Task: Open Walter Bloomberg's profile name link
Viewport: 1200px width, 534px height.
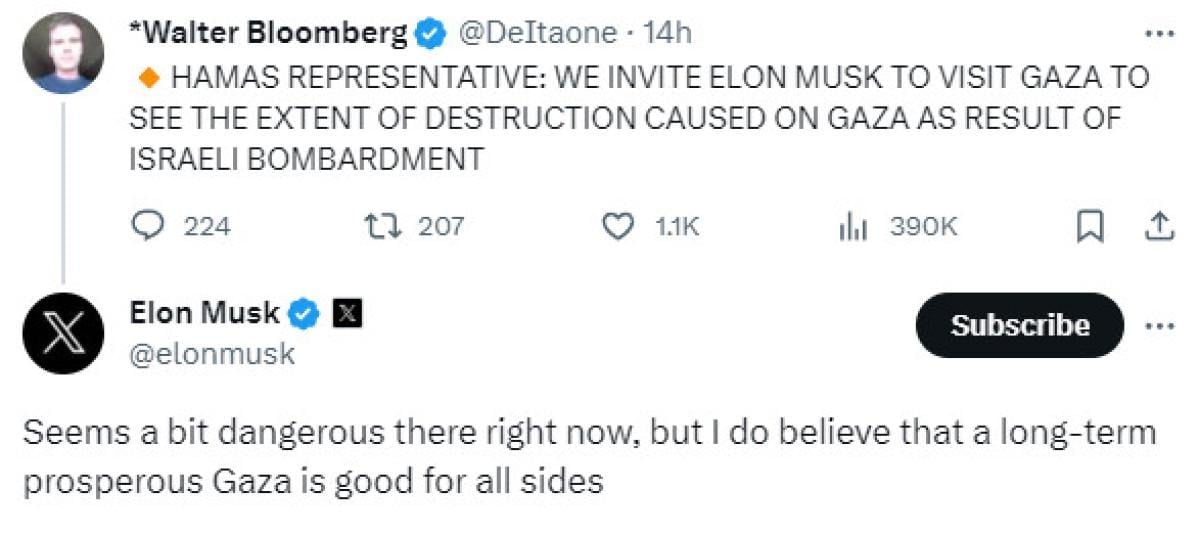Action: point(268,34)
